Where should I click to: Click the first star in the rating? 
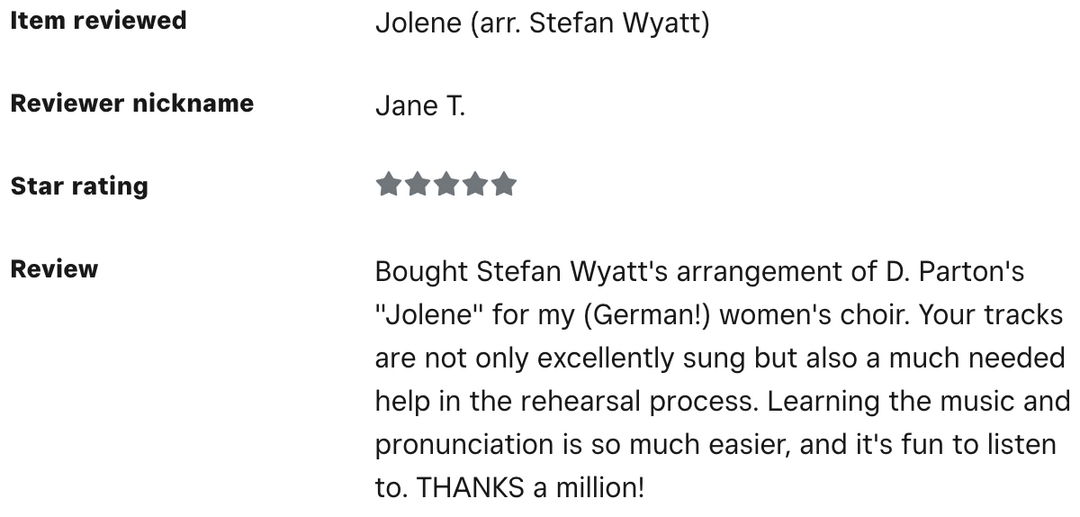tap(388, 185)
